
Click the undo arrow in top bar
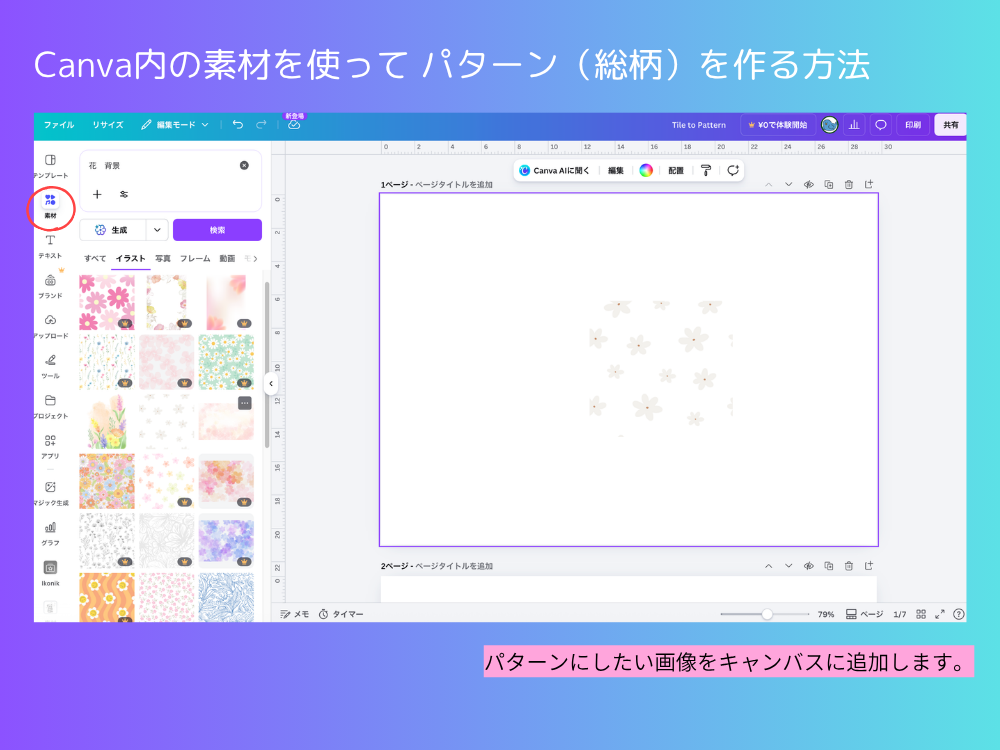tap(238, 124)
